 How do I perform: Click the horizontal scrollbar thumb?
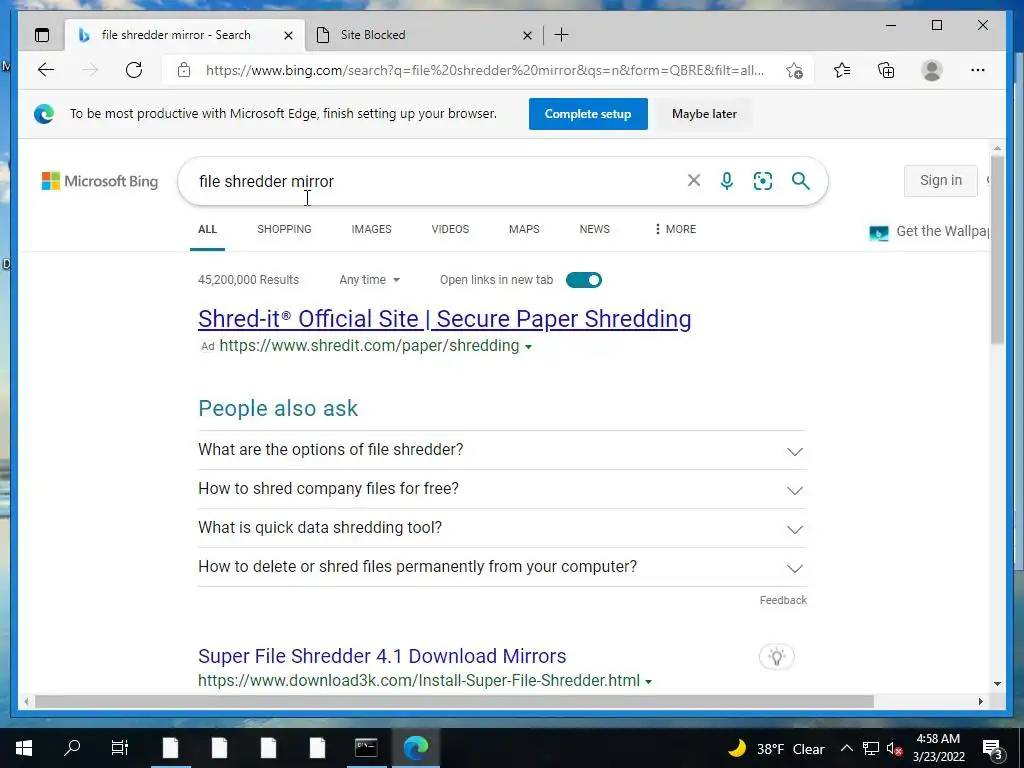(x=455, y=701)
